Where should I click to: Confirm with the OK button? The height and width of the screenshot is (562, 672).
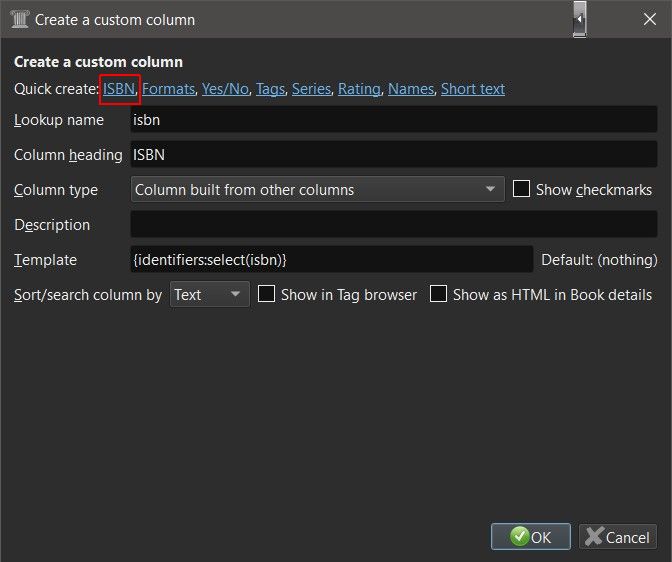[x=531, y=536]
